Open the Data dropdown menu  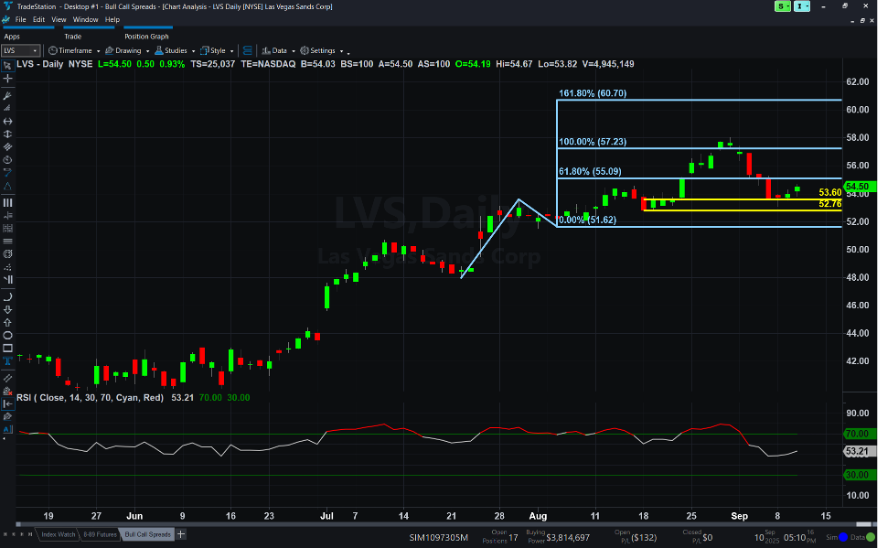point(278,50)
